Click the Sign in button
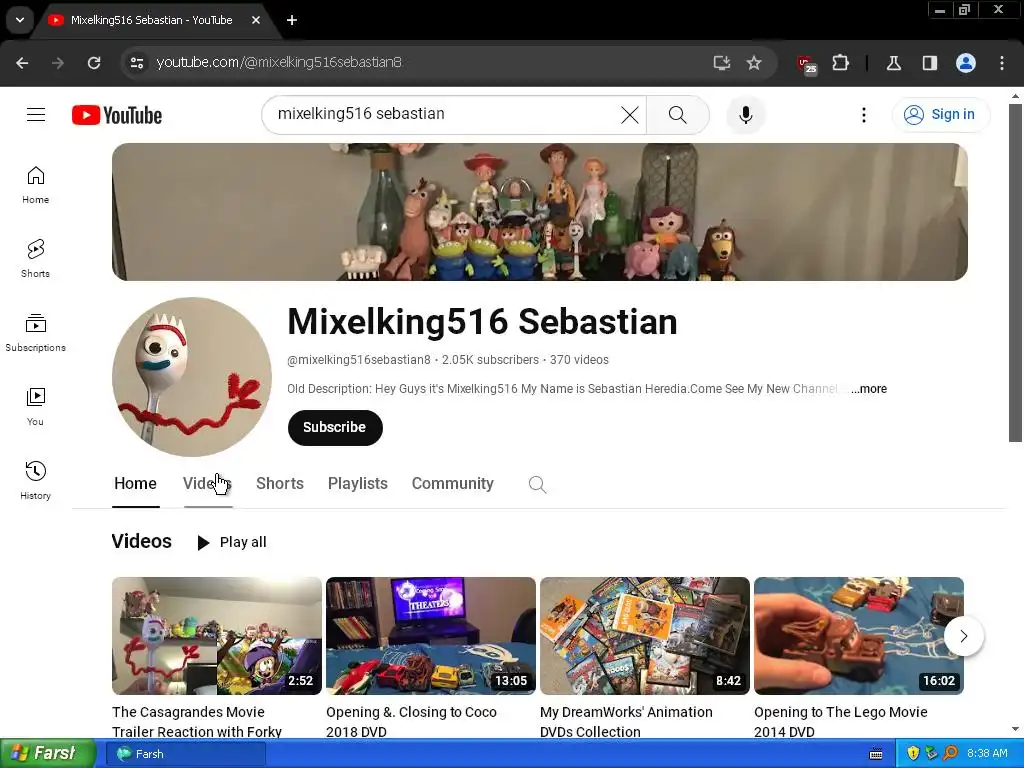The width and height of the screenshot is (1024, 768). (941, 115)
